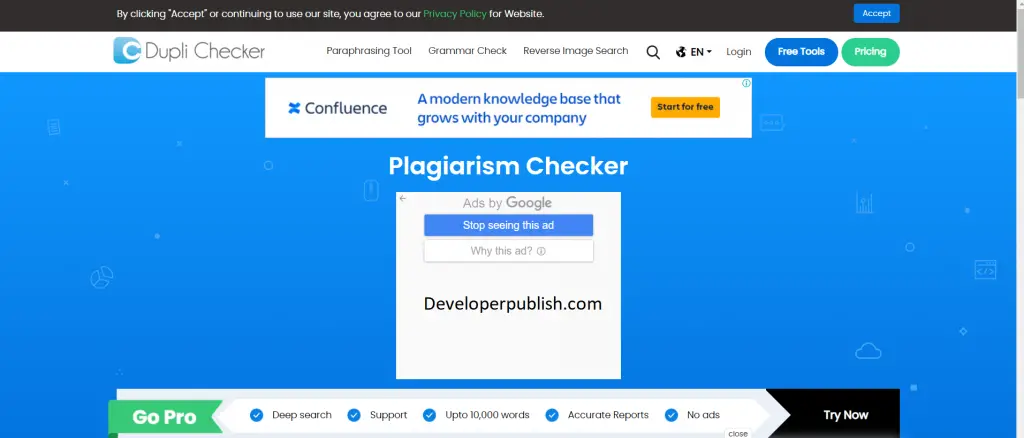This screenshot has height=438, width=1024.
Task: Click the info icon beside Why this ad
Action: (541, 251)
